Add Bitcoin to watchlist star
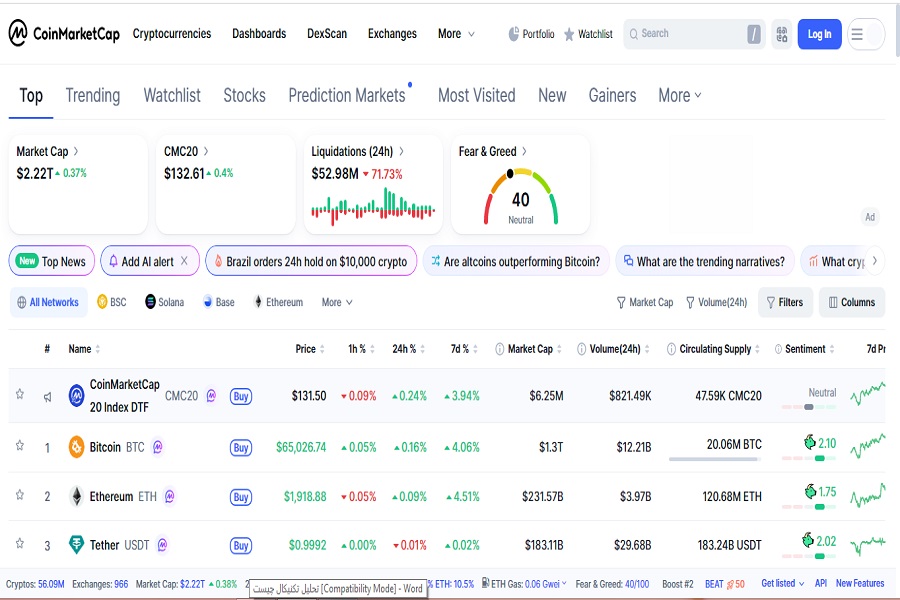The image size is (900, 600). tap(20, 445)
